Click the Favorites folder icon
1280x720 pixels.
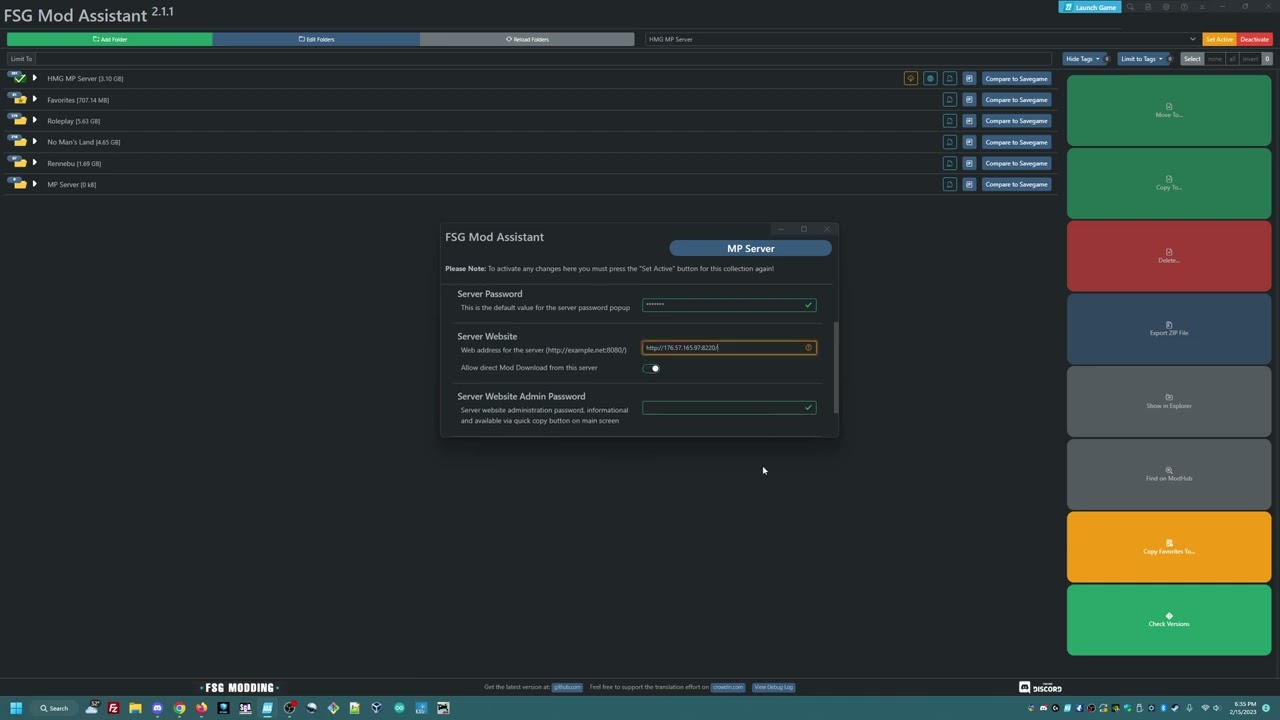tap(17, 100)
